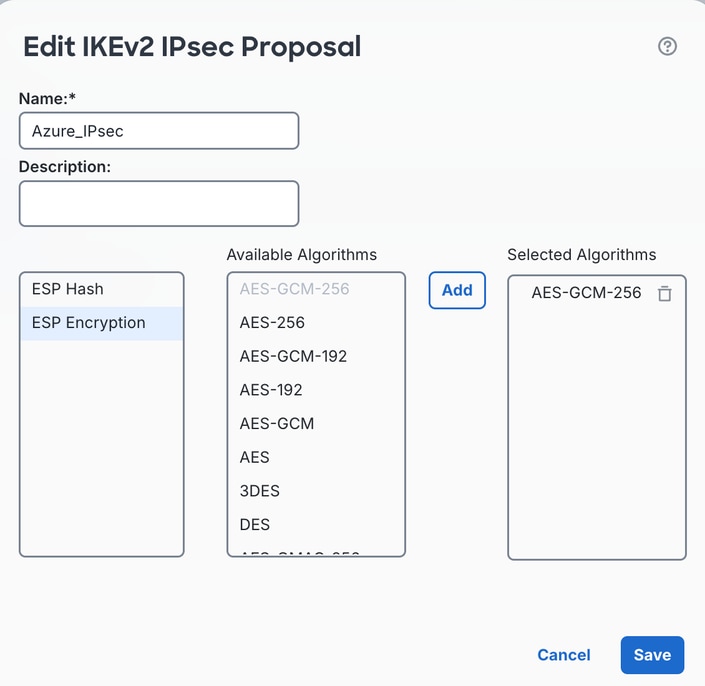Select the plain AES algorithm
705x686 pixels.
click(x=317, y=457)
